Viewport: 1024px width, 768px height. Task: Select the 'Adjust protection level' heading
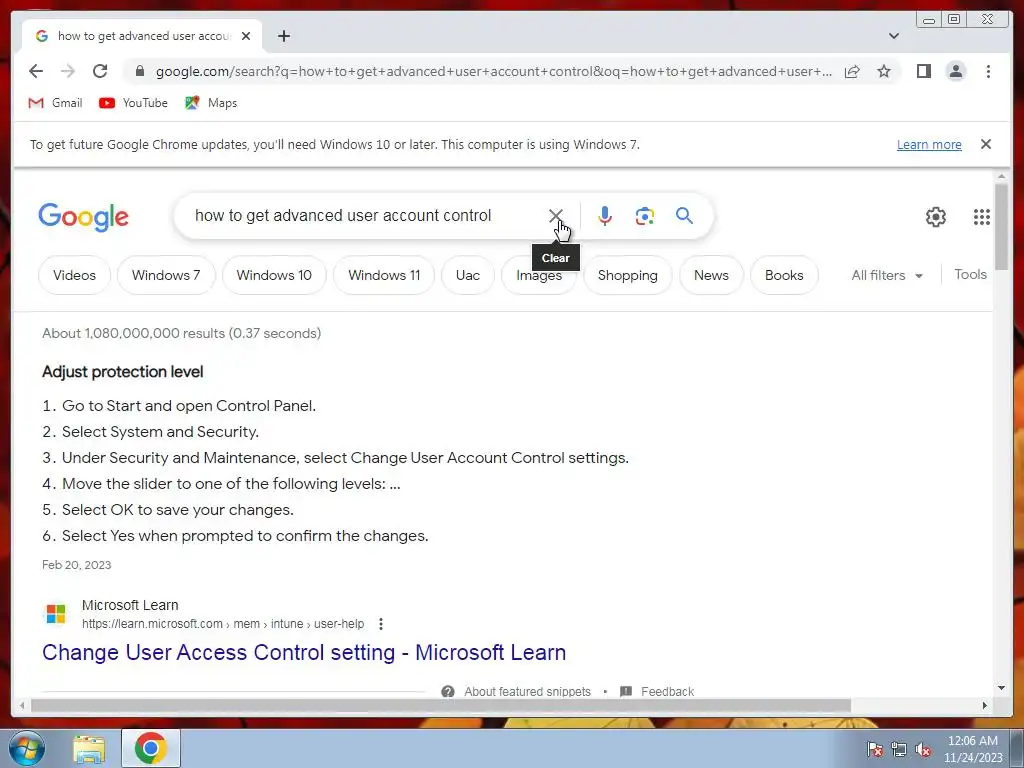[123, 372]
